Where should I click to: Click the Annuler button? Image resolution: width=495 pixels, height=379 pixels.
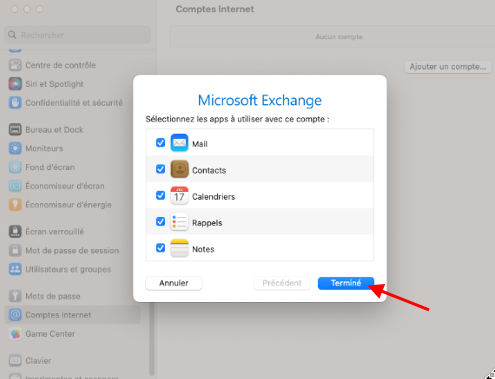point(174,283)
